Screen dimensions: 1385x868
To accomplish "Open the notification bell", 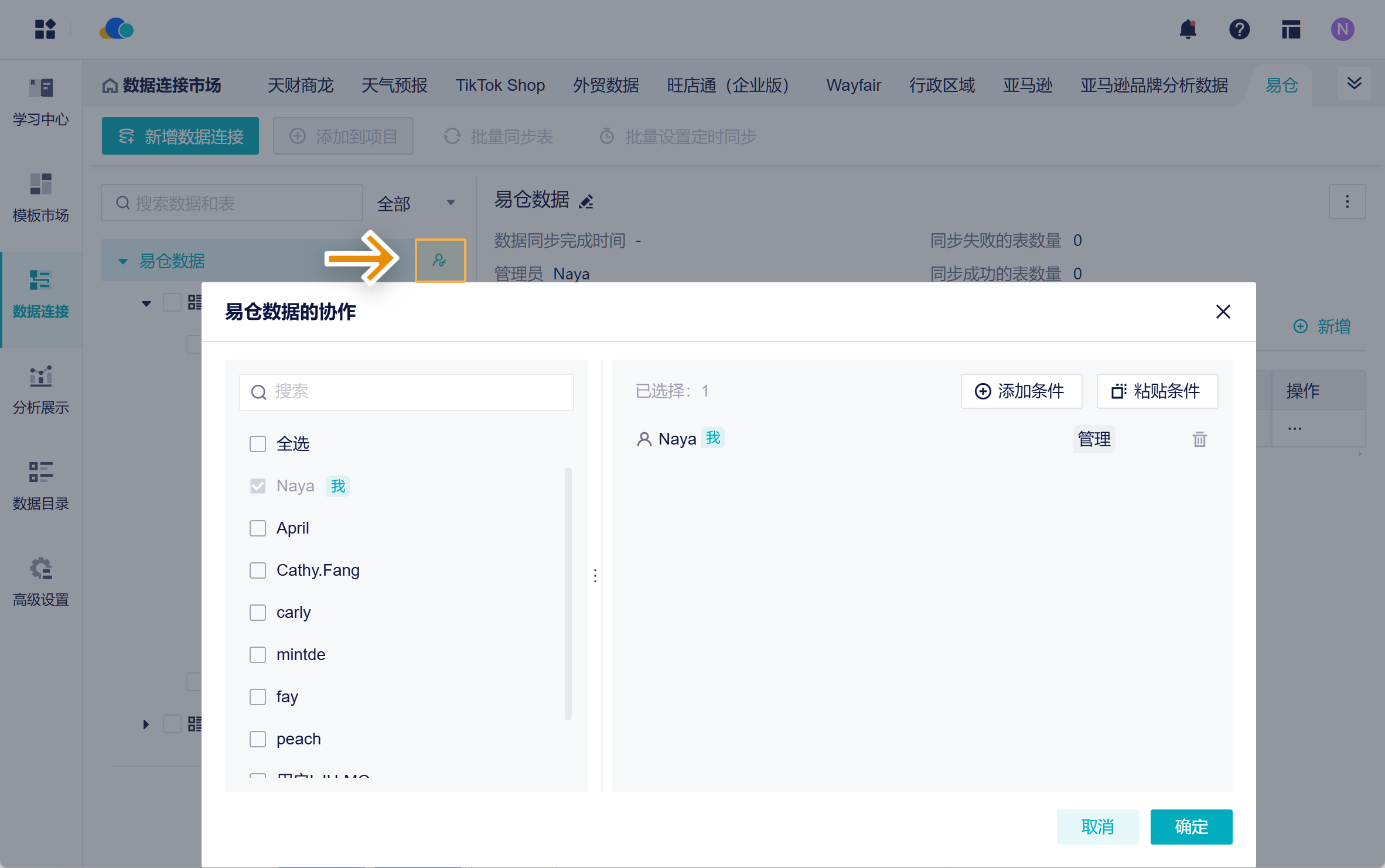I will click(1188, 29).
